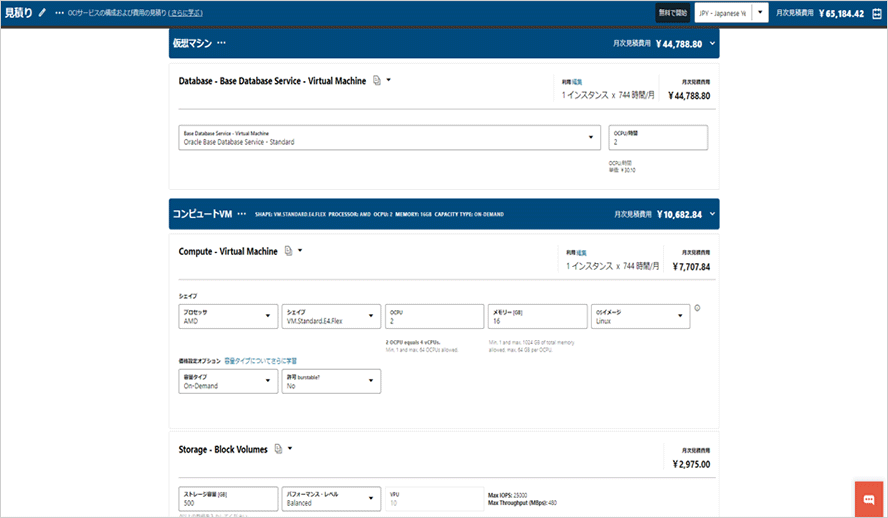Click the Compute monthly cost ¥7,707.84

(691, 267)
